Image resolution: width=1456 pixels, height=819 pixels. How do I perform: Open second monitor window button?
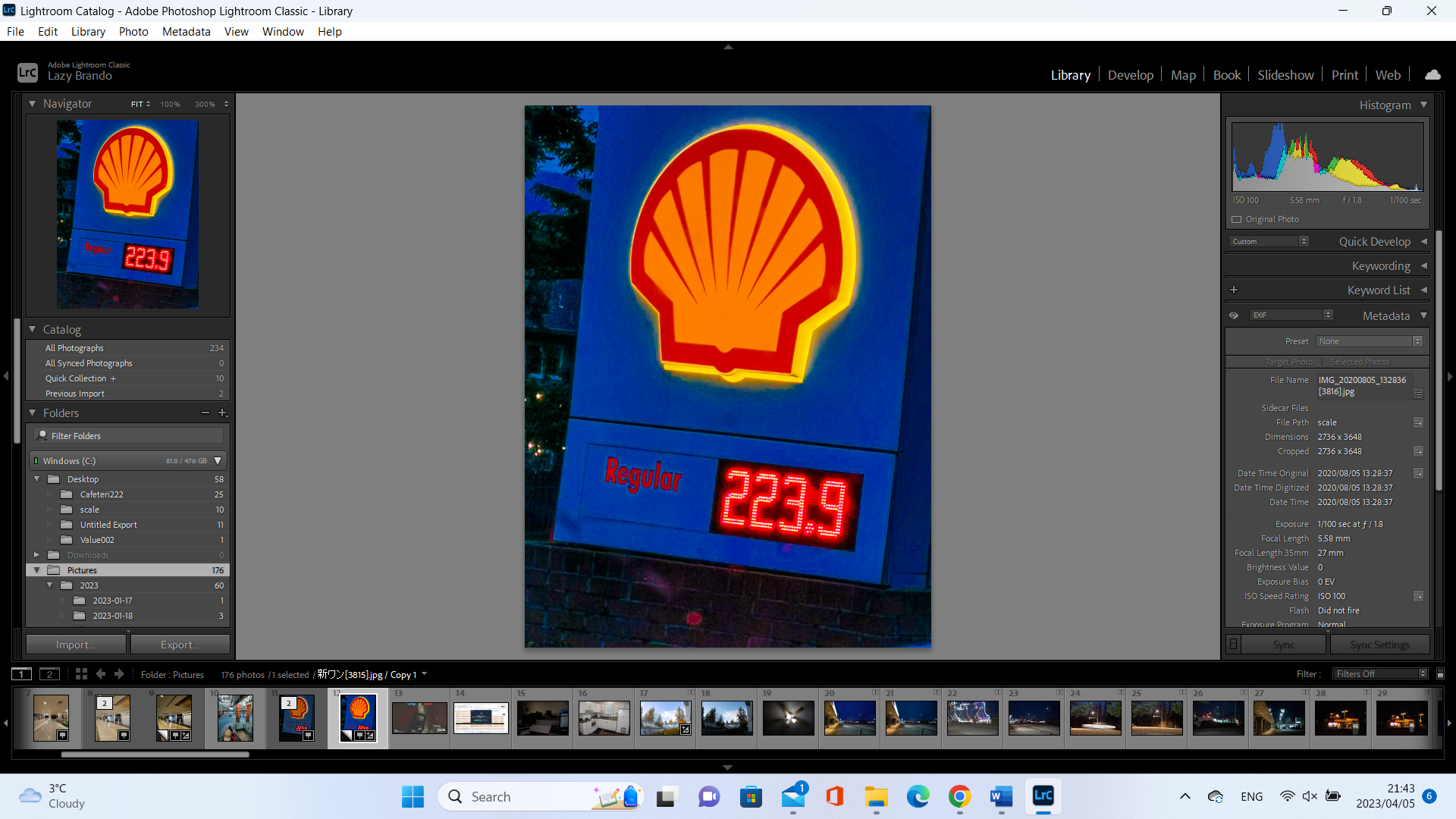[49, 674]
